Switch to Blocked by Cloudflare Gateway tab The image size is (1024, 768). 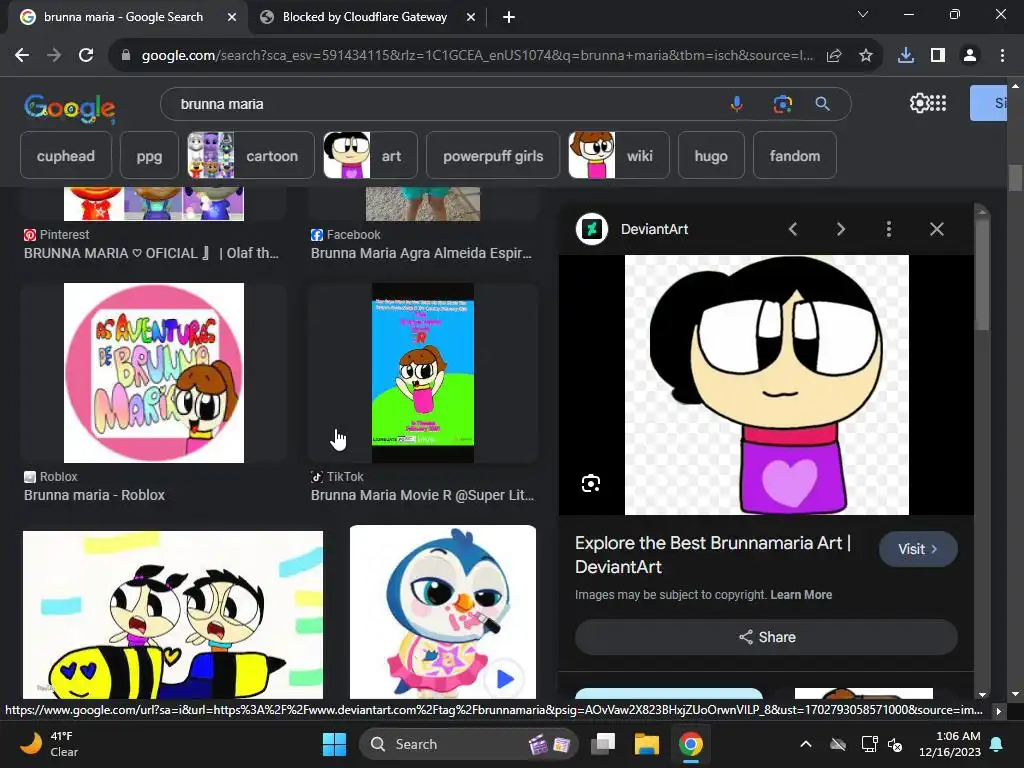click(364, 17)
